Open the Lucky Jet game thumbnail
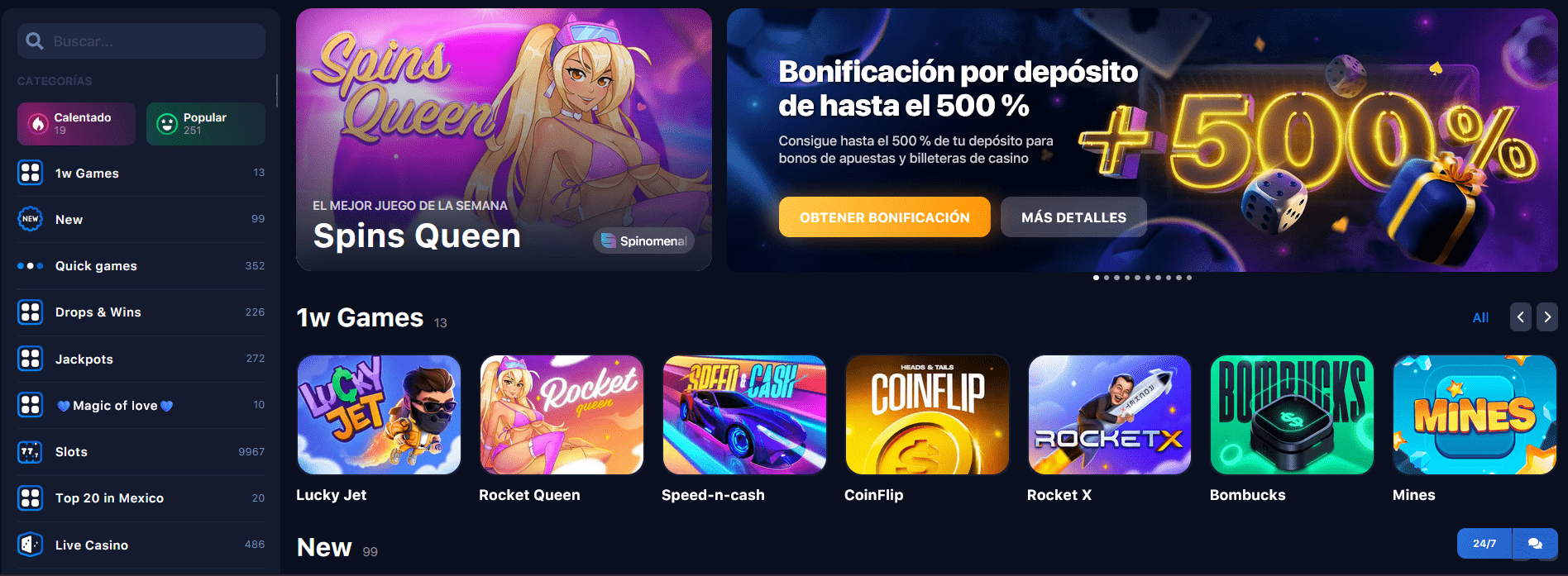1568x576 pixels. (379, 415)
